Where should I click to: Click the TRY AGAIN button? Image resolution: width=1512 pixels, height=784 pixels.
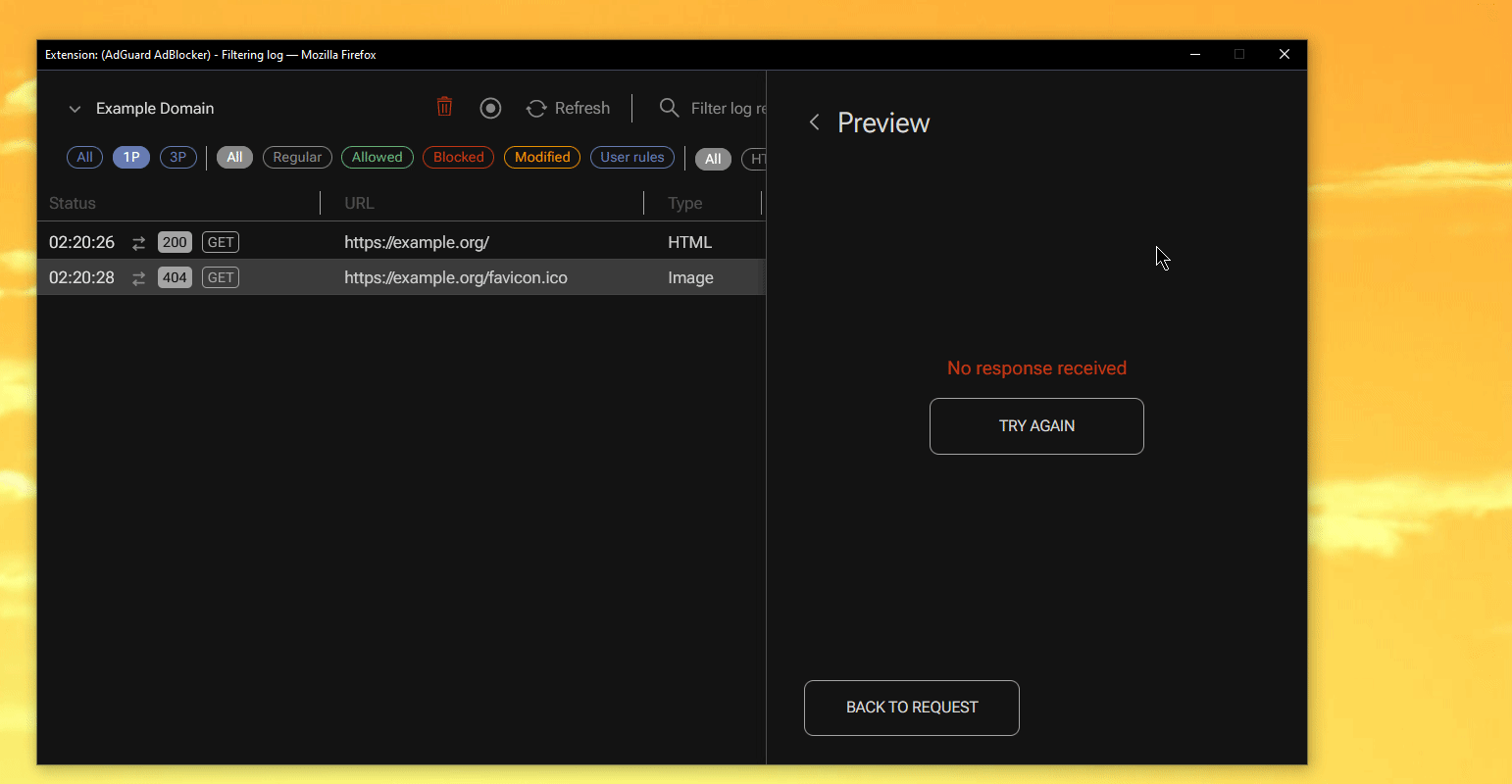click(1036, 425)
